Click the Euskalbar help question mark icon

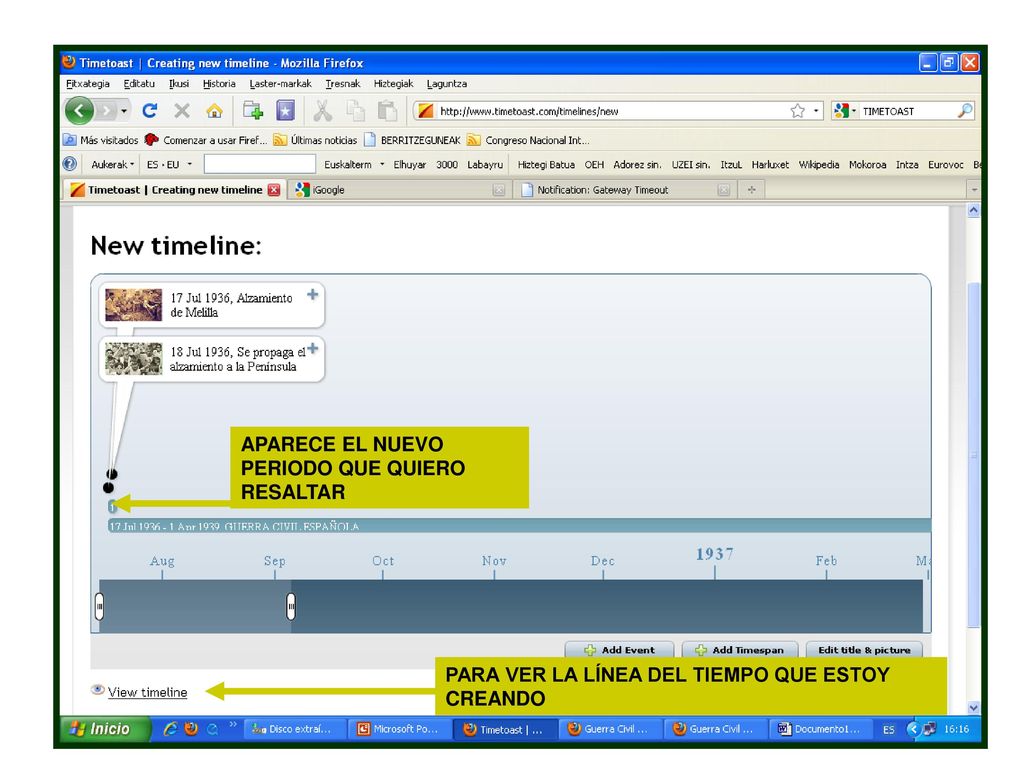click(x=70, y=164)
